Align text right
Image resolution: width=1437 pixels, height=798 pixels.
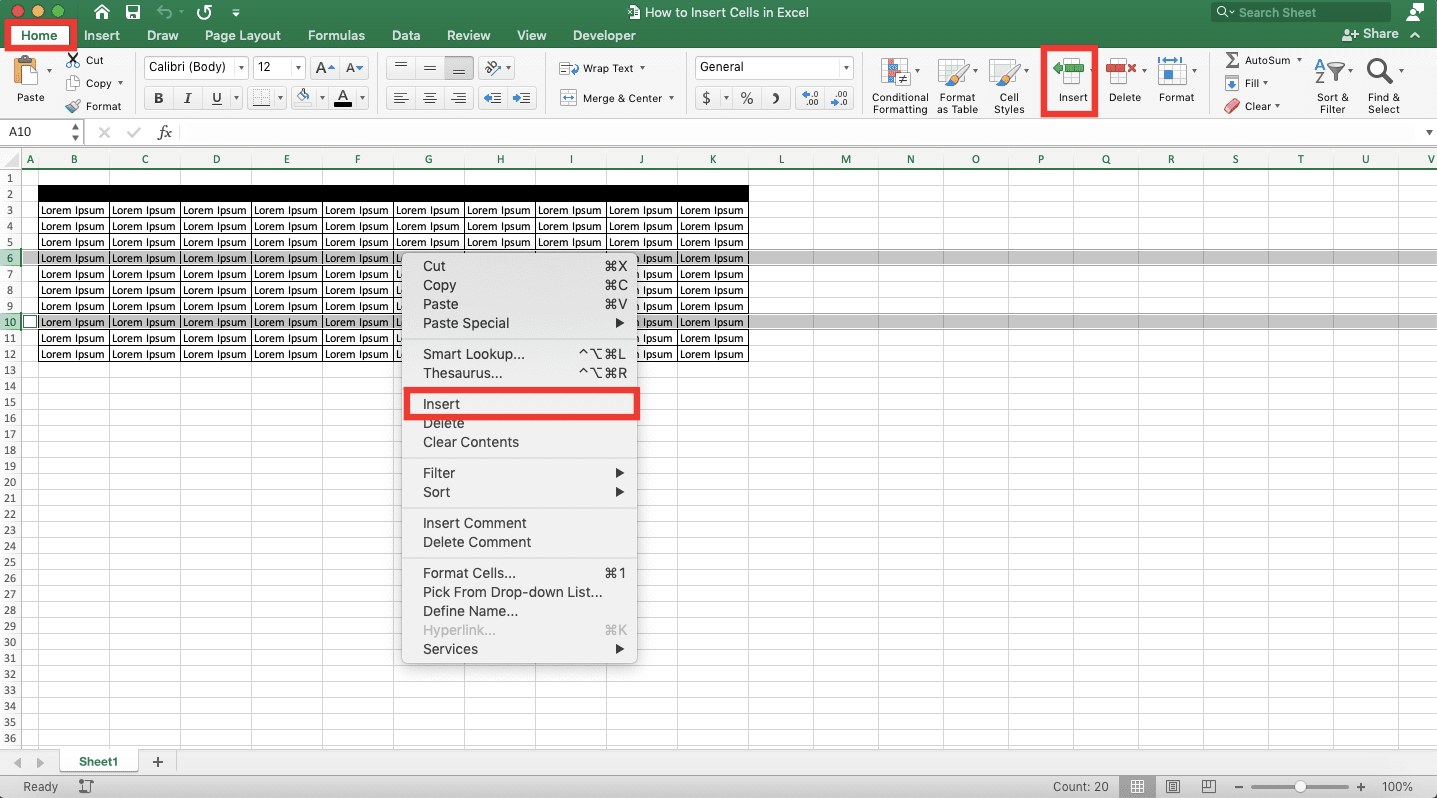point(459,98)
